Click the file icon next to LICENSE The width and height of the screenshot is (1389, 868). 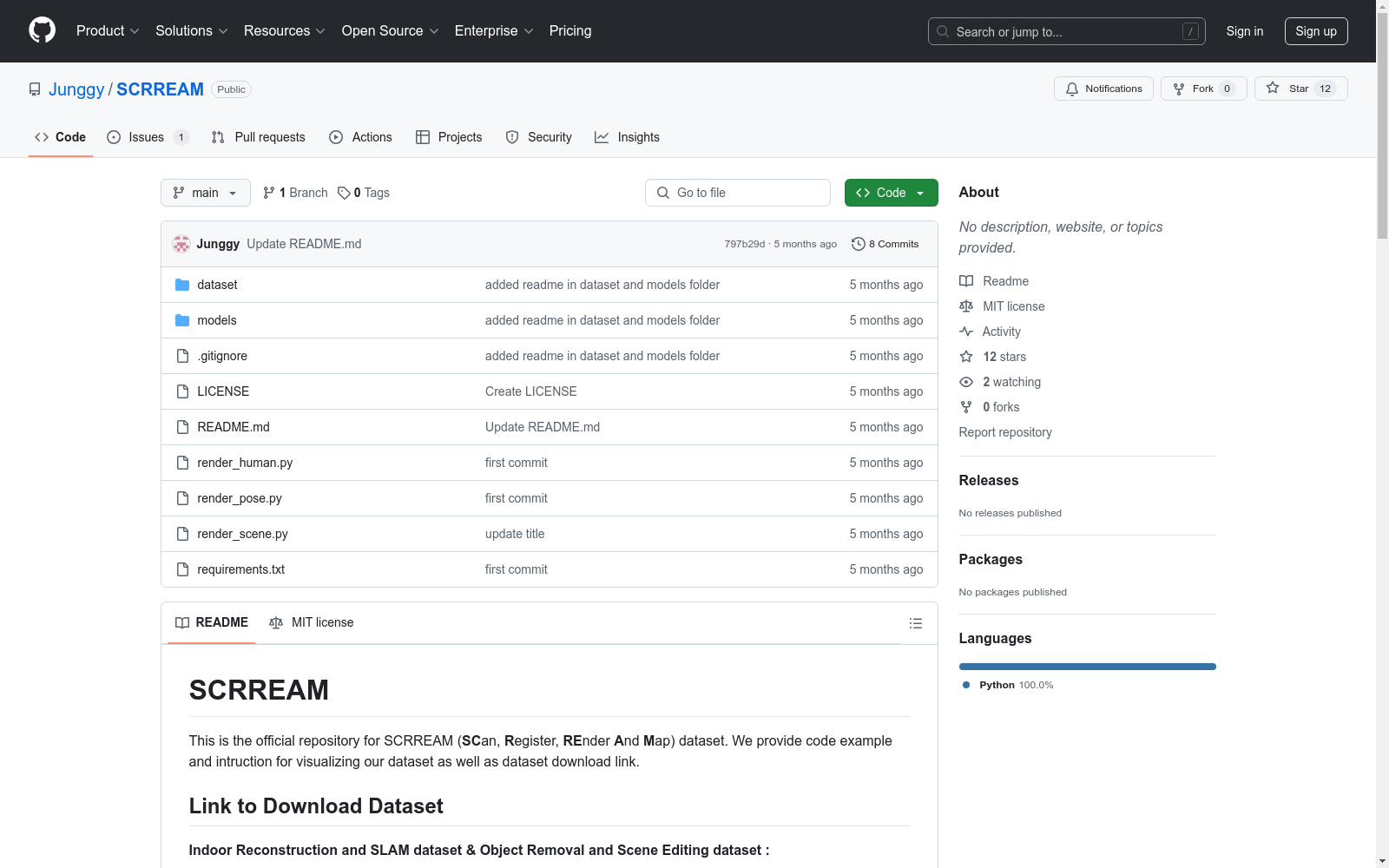tap(182, 391)
